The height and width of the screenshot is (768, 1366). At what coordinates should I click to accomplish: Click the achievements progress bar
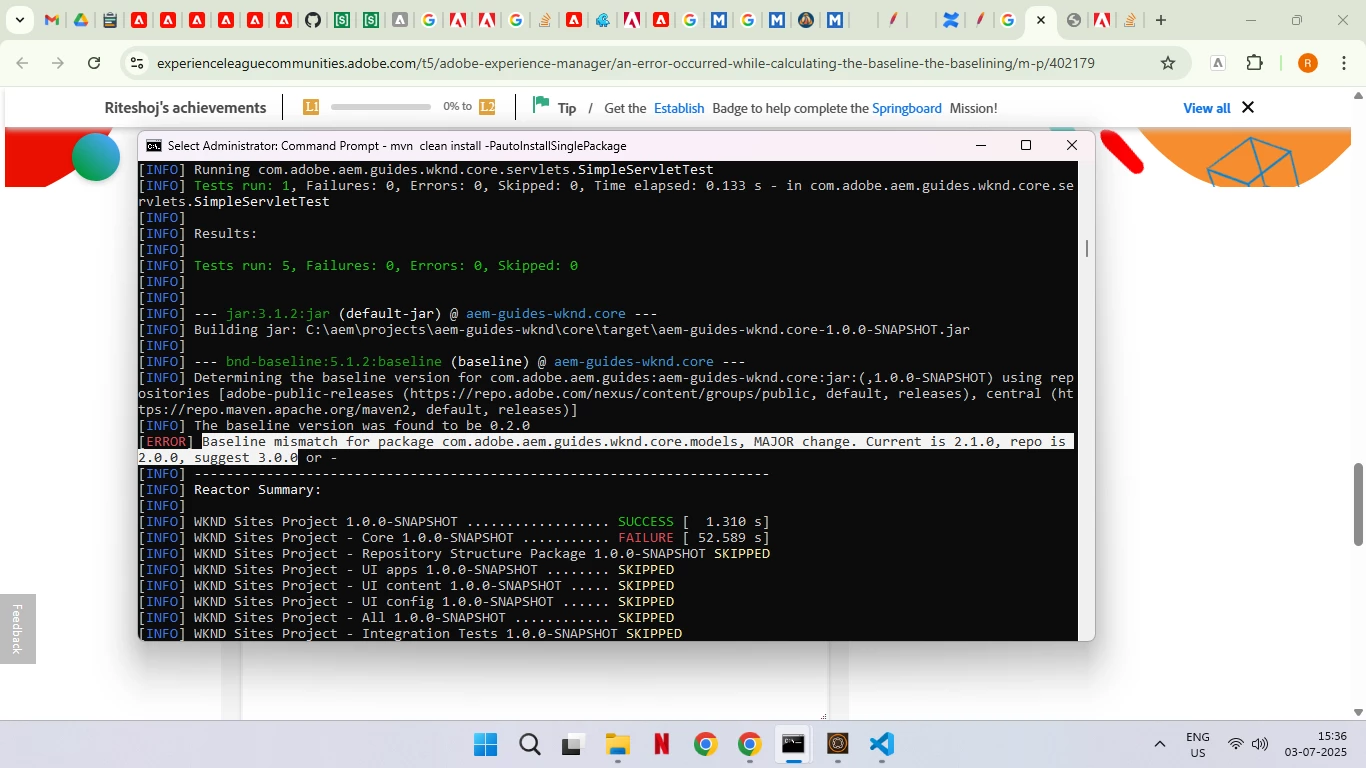[381, 107]
